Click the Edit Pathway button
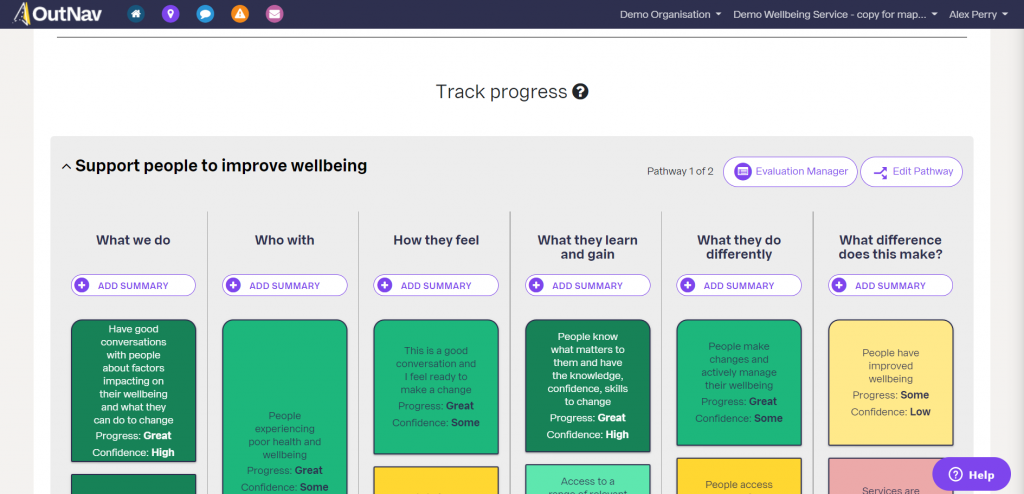 912,172
